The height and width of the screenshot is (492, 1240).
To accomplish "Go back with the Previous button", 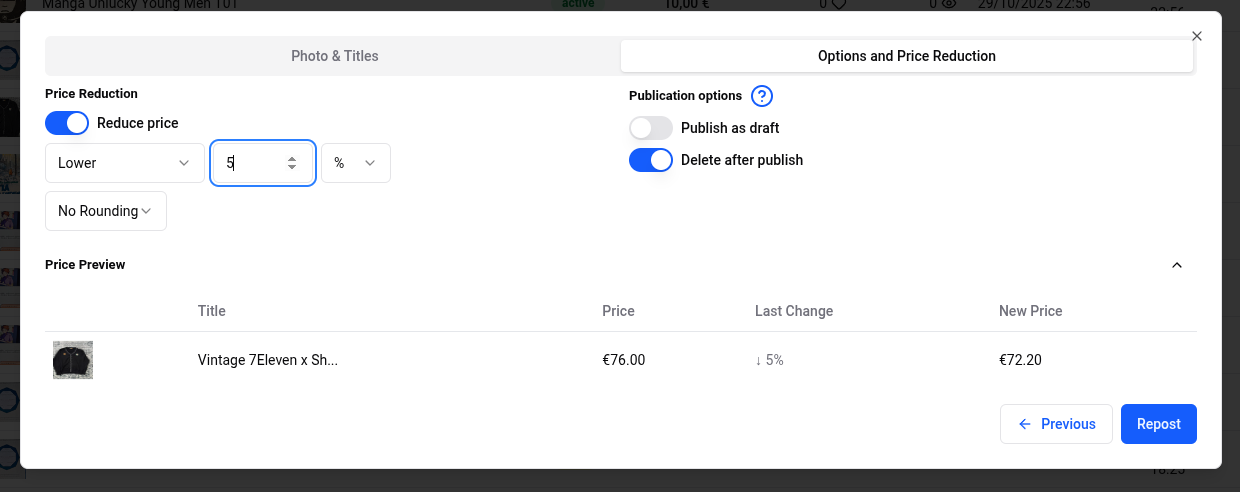I will pos(1056,424).
